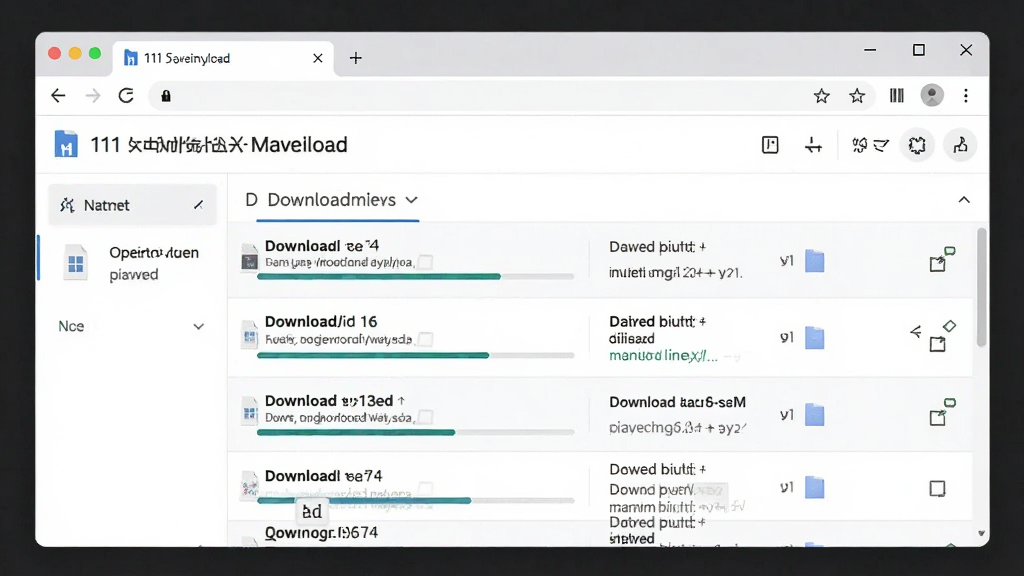Select the Downloadmievs tab
The height and width of the screenshot is (576, 1024).
pyautogui.click(x=337, y=200)
